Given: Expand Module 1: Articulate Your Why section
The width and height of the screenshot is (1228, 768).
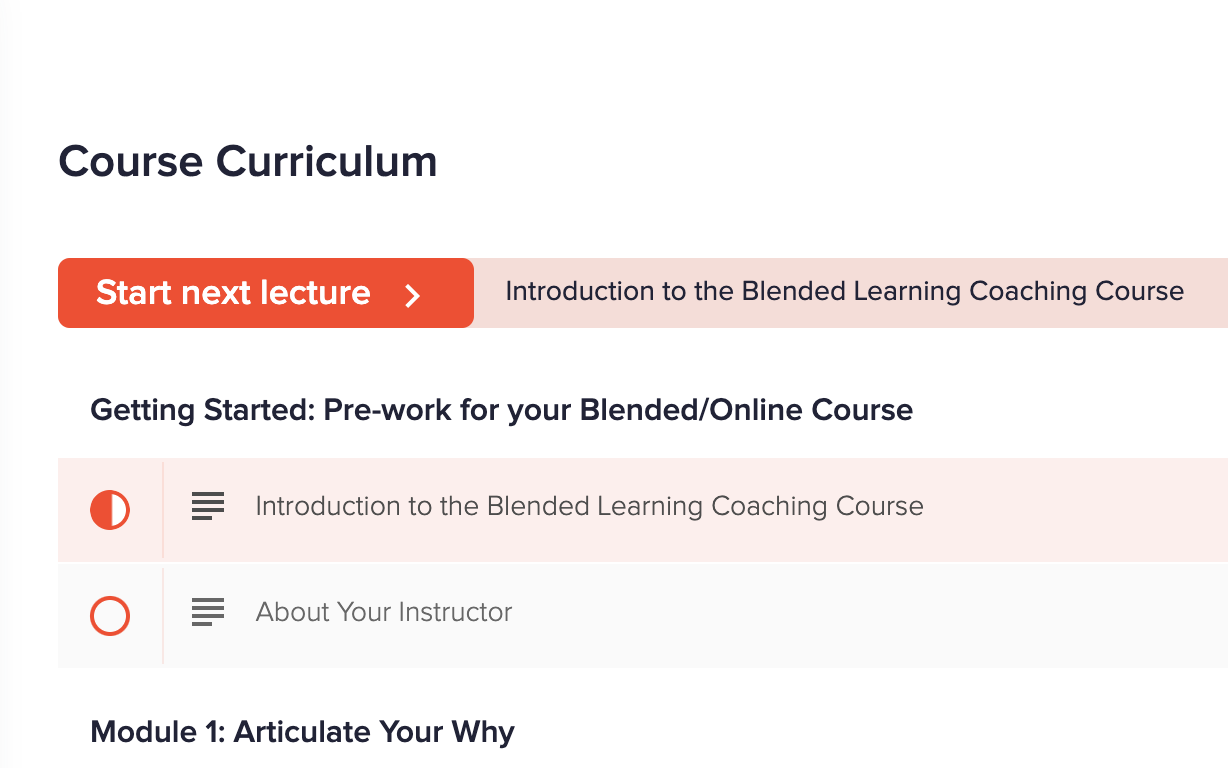Looking at the screenshot, I should (302, 732).
